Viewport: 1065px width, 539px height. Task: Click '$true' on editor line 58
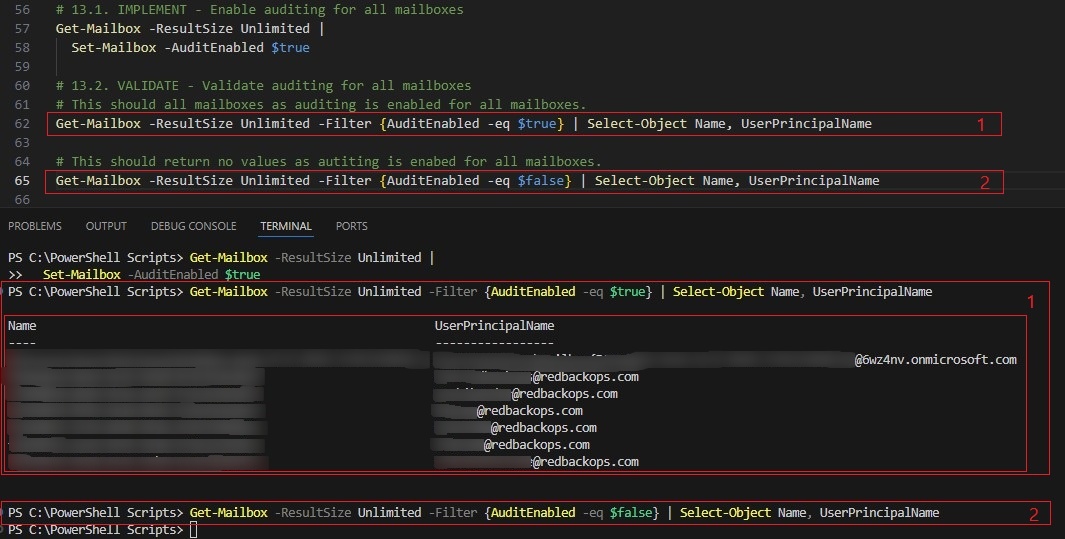tap(290, 48)
